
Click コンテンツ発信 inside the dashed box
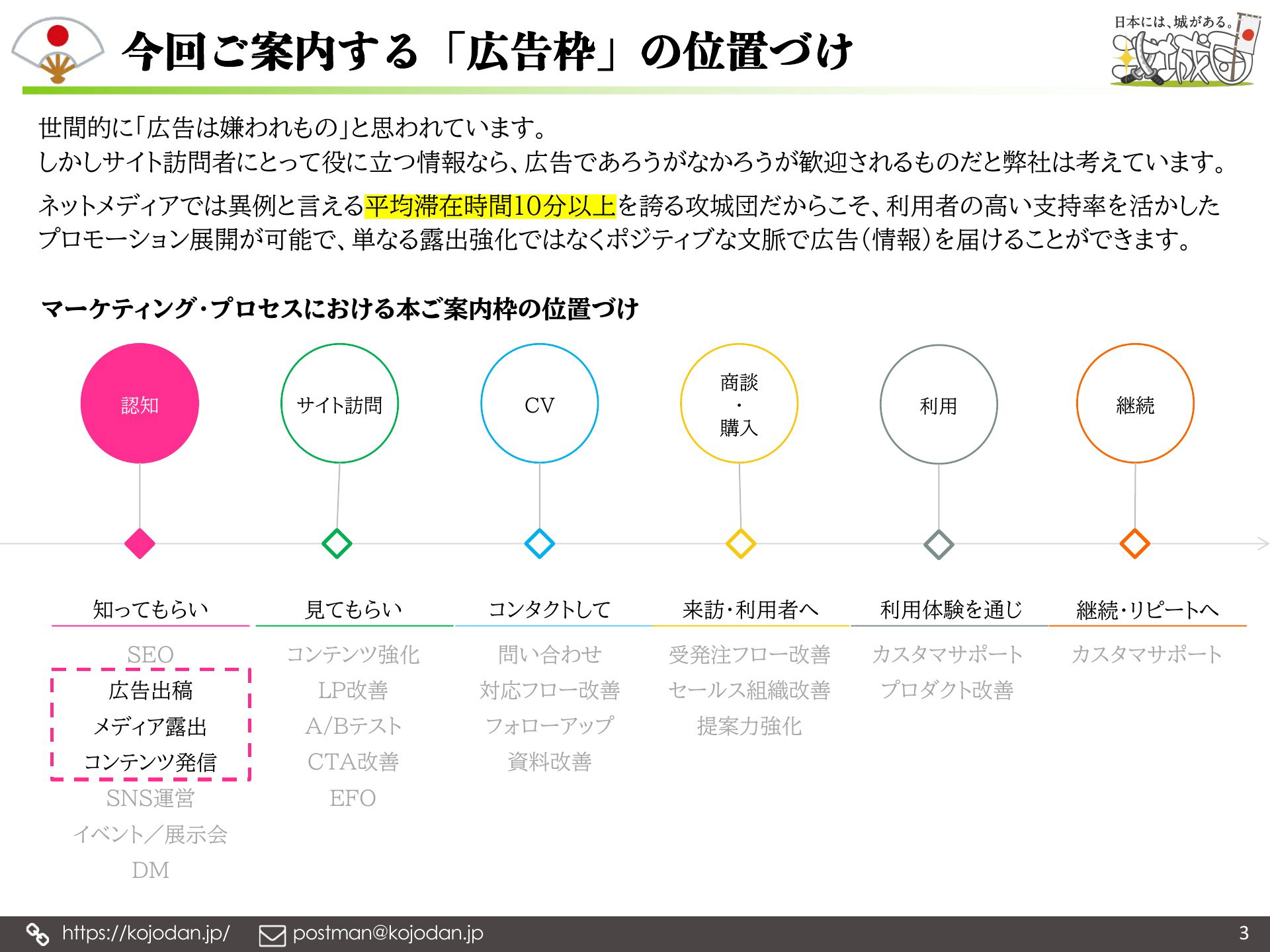pyautogui.click(x=150, y=762)
